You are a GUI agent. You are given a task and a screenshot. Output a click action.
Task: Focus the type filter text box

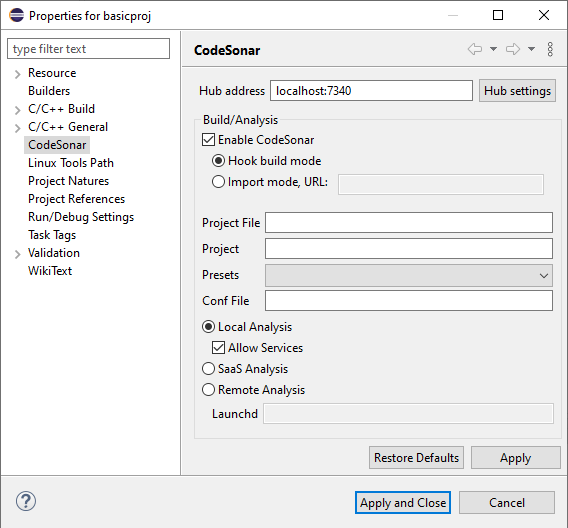88,49
